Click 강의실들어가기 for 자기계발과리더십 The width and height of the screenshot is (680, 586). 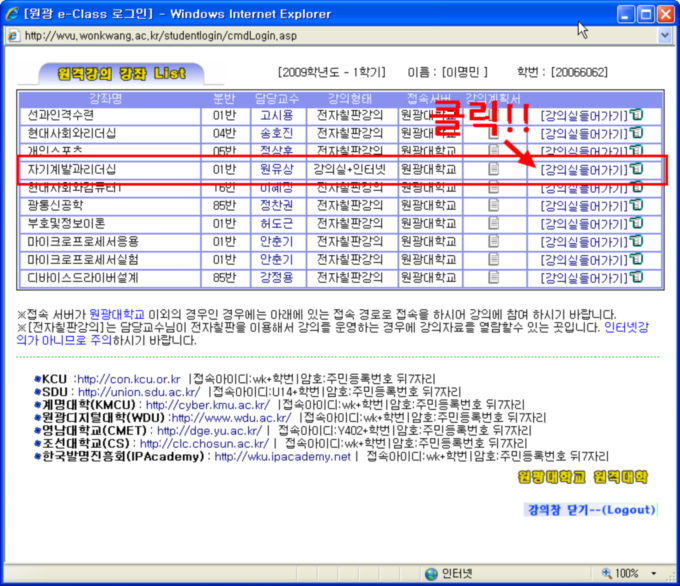[584, 170]
